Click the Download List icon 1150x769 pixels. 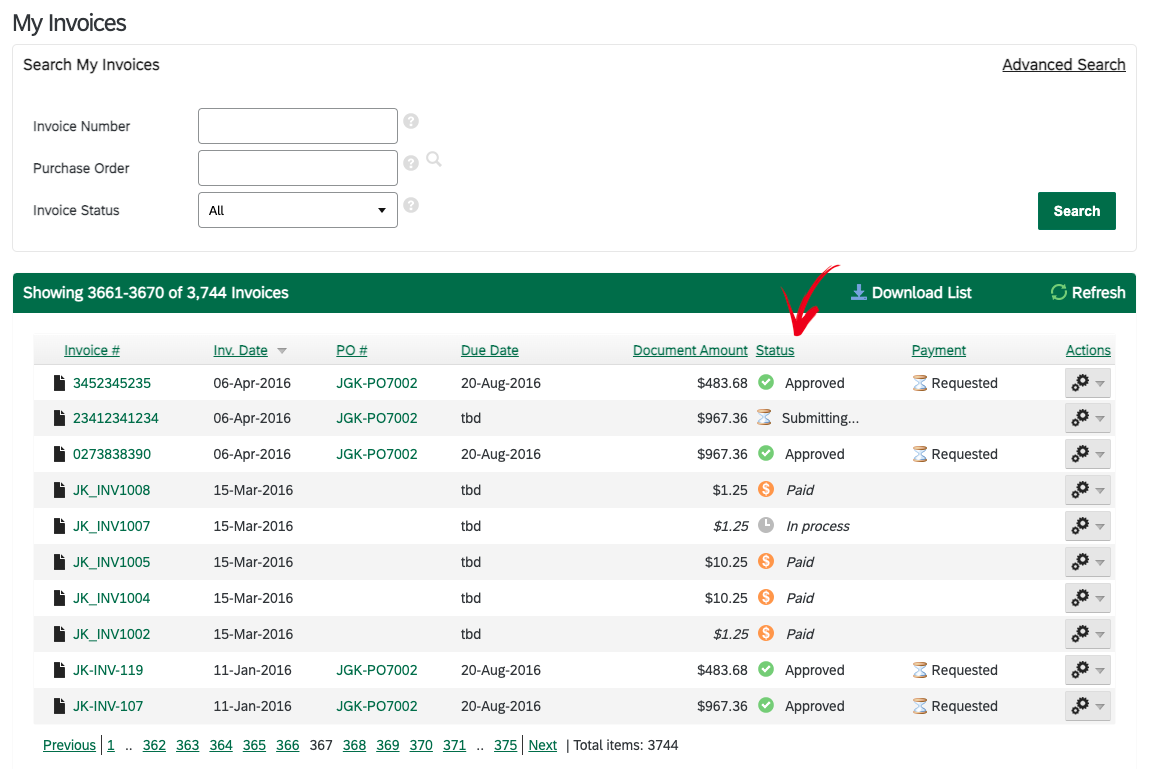858,292
